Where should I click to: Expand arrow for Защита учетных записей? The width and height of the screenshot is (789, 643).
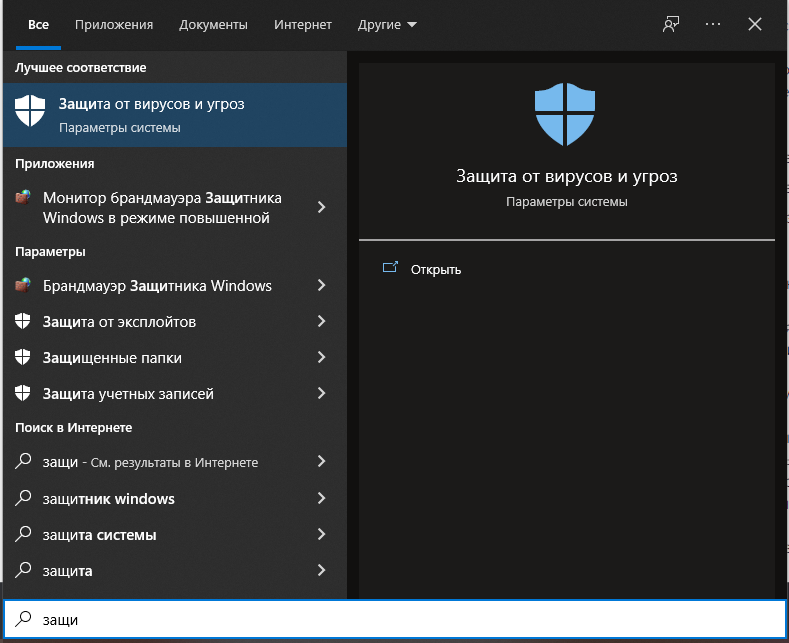(322, 393)
